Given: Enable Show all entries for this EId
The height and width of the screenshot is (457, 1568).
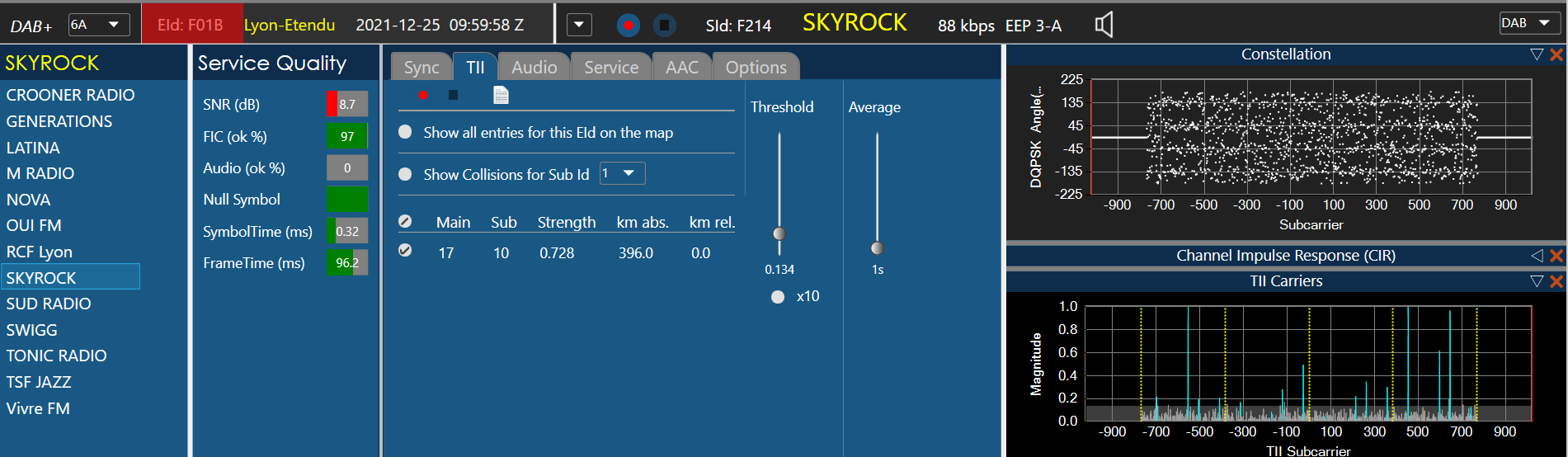Looking at the screenshot, I should [x=405, y=132].
